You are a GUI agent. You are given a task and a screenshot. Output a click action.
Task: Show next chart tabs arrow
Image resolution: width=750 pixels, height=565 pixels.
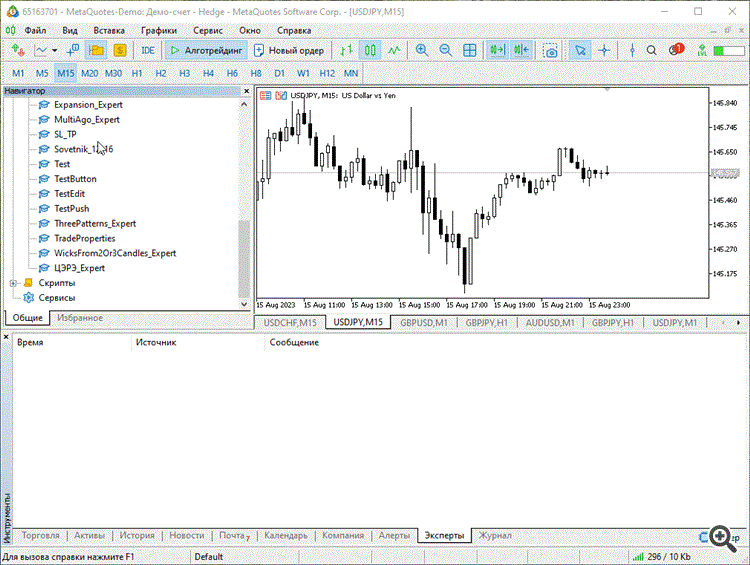pos(739,323)
